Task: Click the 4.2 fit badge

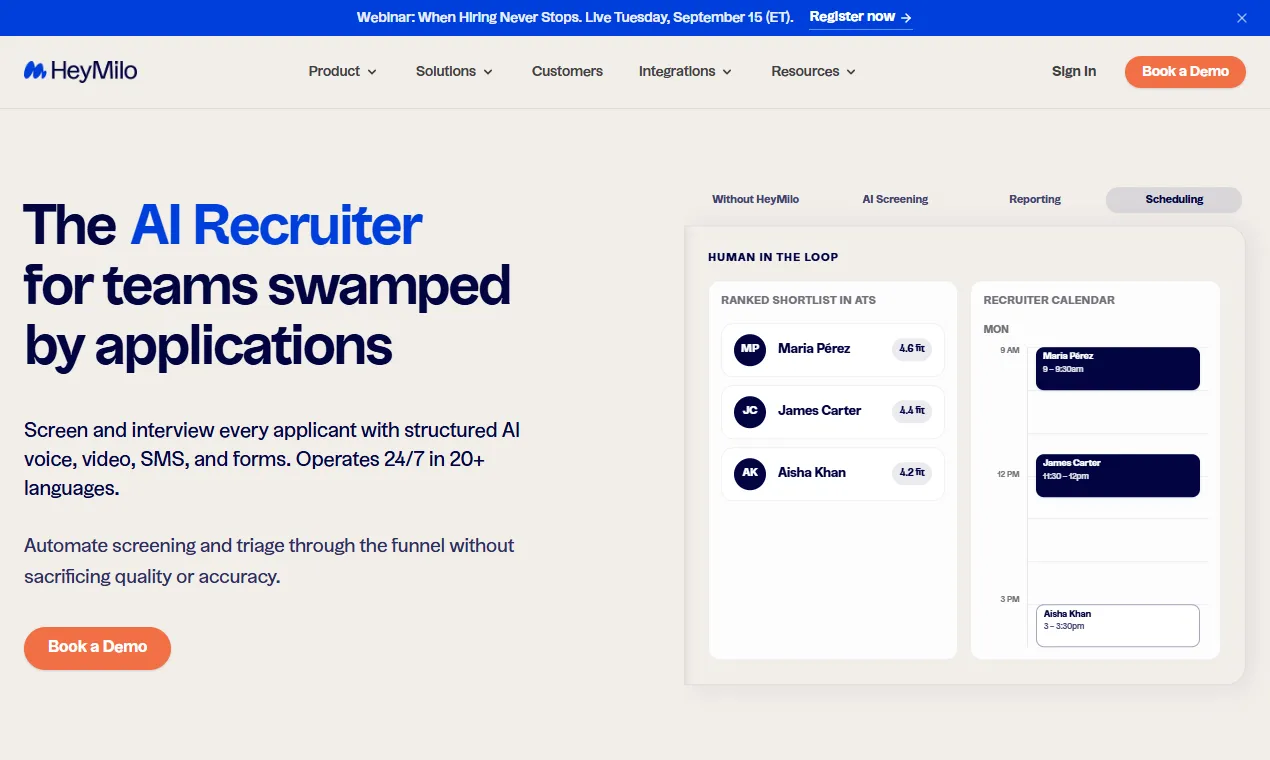Action: [912, 473]
